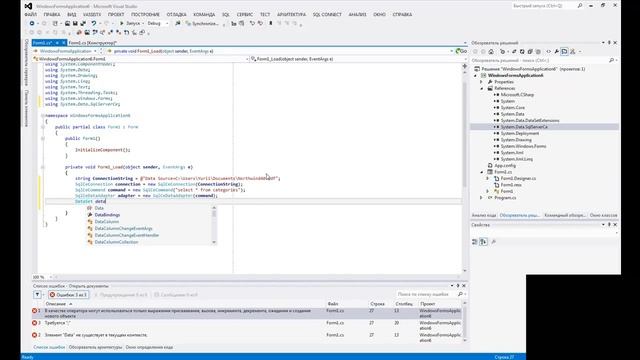Click the Navigate Backward toolbar icon

click(32, 24)
